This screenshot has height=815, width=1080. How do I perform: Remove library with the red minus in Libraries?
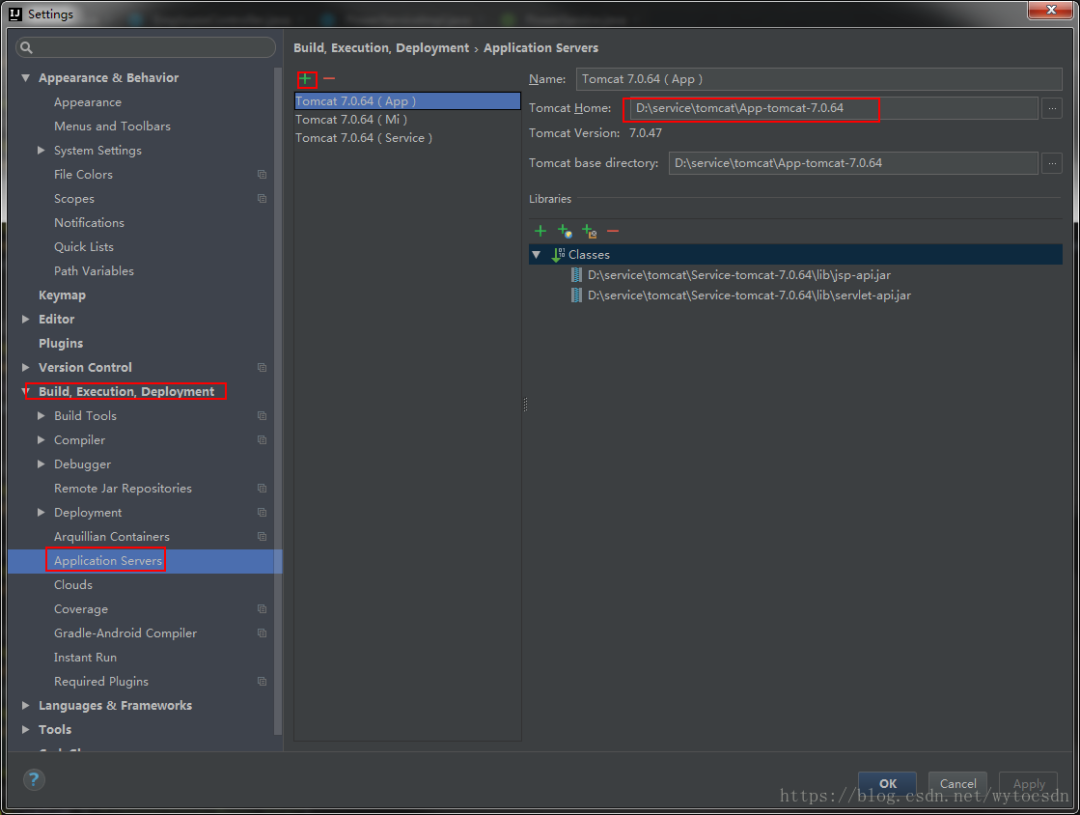[613, 231]
